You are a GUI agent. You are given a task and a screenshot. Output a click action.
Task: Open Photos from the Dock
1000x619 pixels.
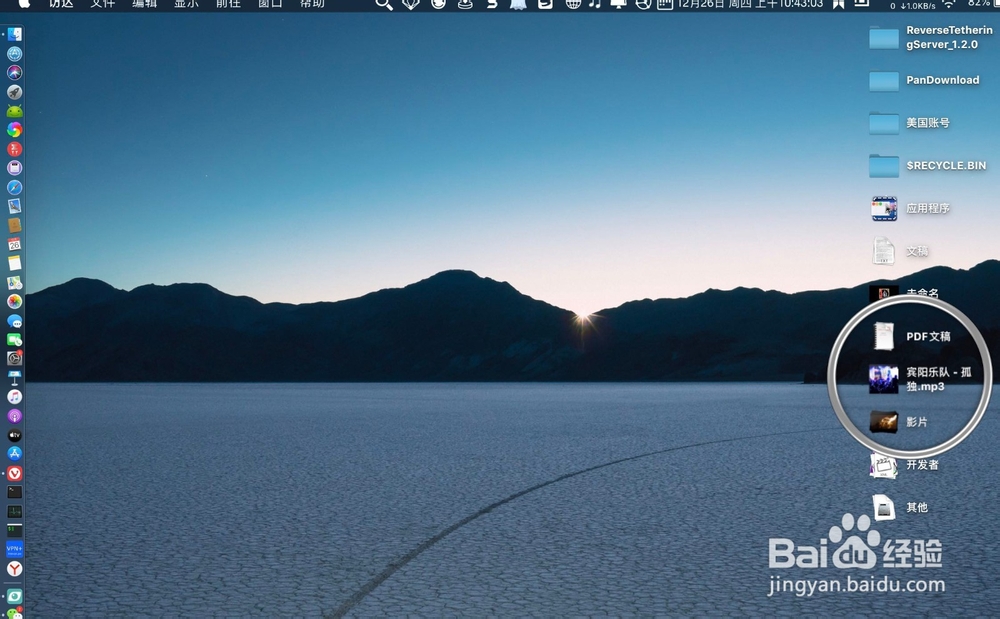(x=15, y=302)
